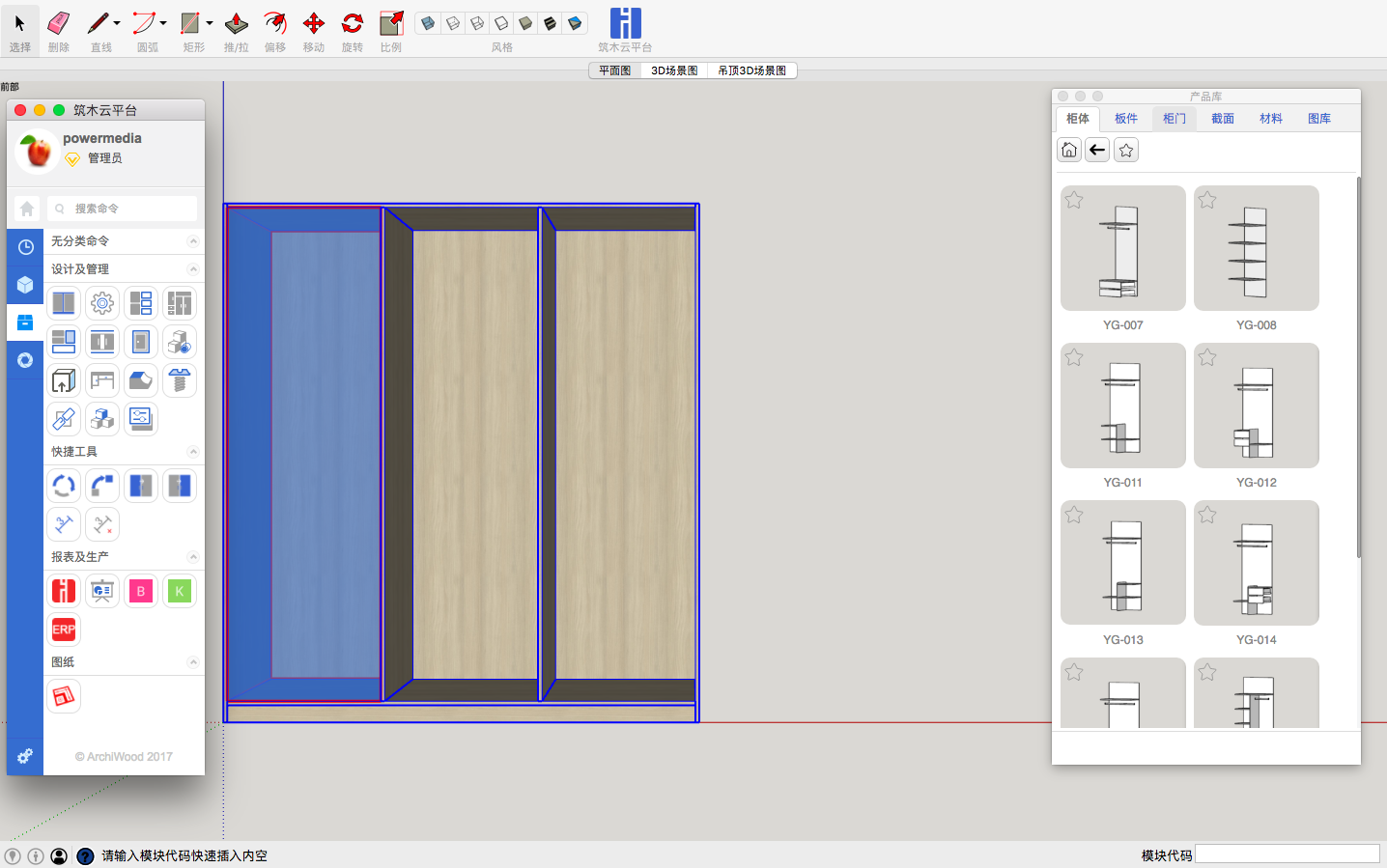Open the rectangle (矩形) tool dropdown arrow
Image resolution: width=1387 pixels, height=868 pixels.
[x=210, y=23]
